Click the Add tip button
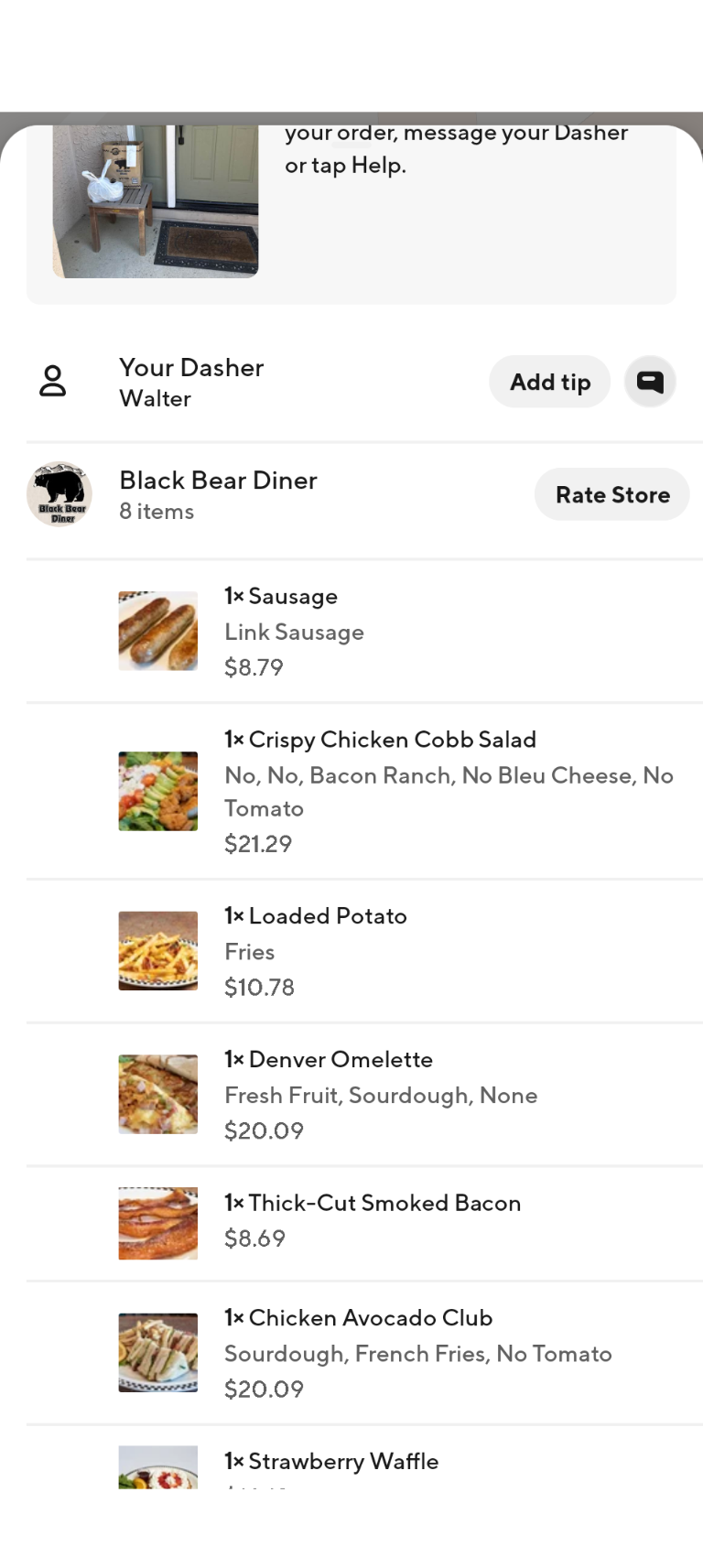Screen dimensions: 703x1568 (549, 382)
